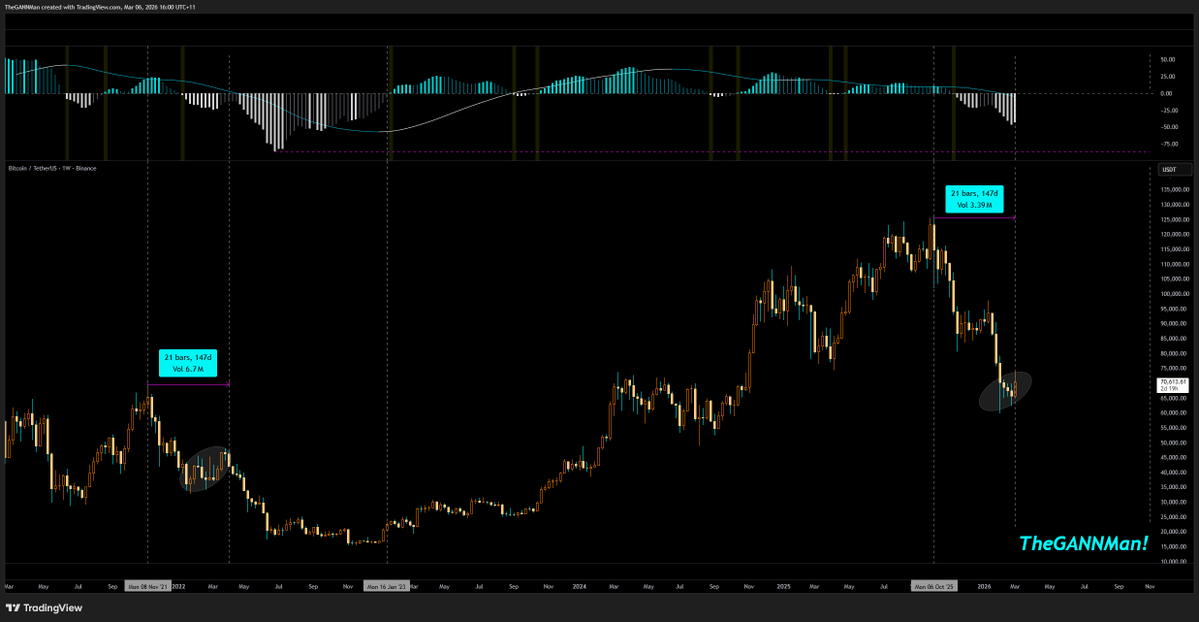Click the 2026 year label on time axis
1199x622 pixels.
(984, 587)
